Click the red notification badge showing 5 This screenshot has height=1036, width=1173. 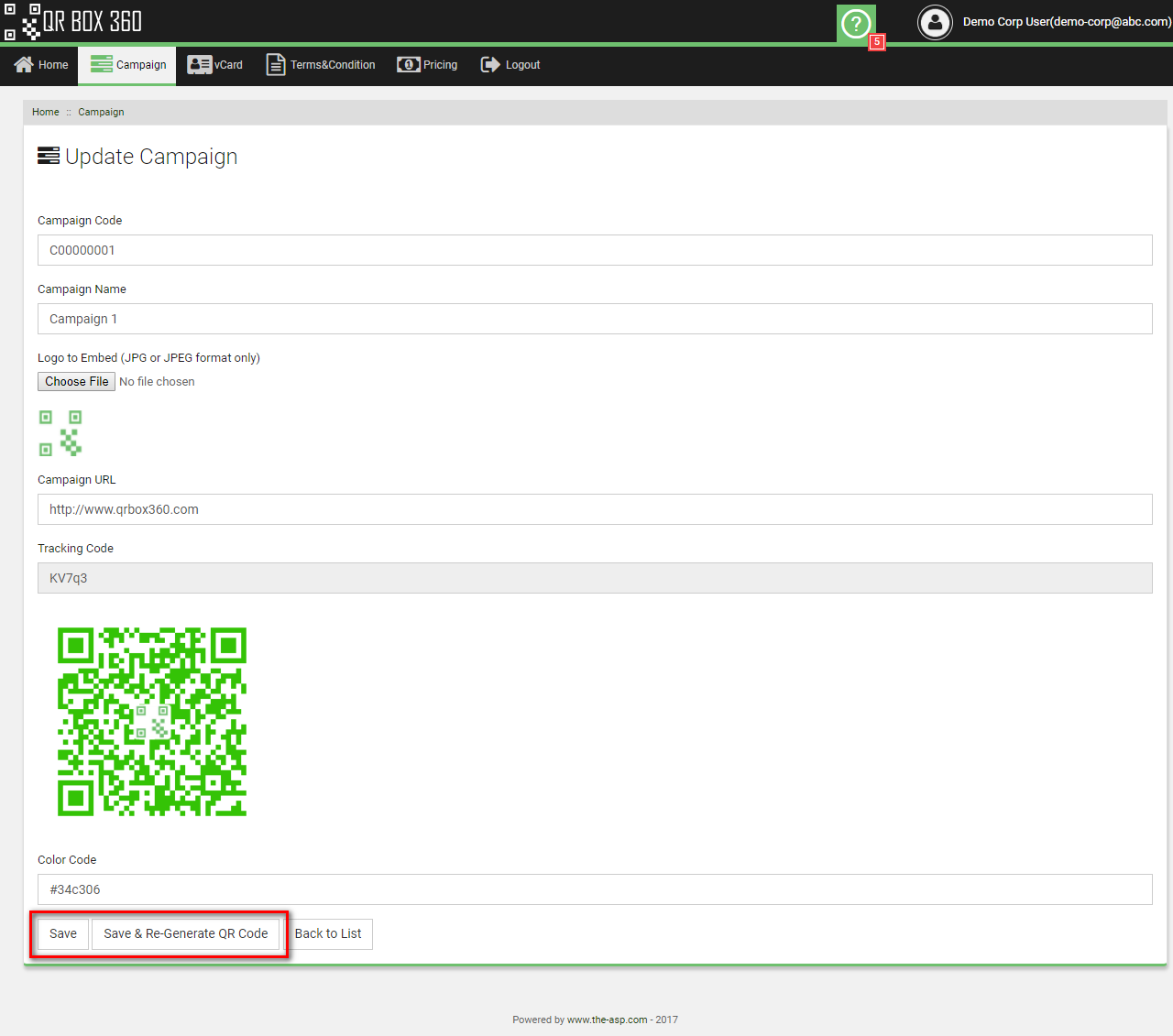point(877,42)
